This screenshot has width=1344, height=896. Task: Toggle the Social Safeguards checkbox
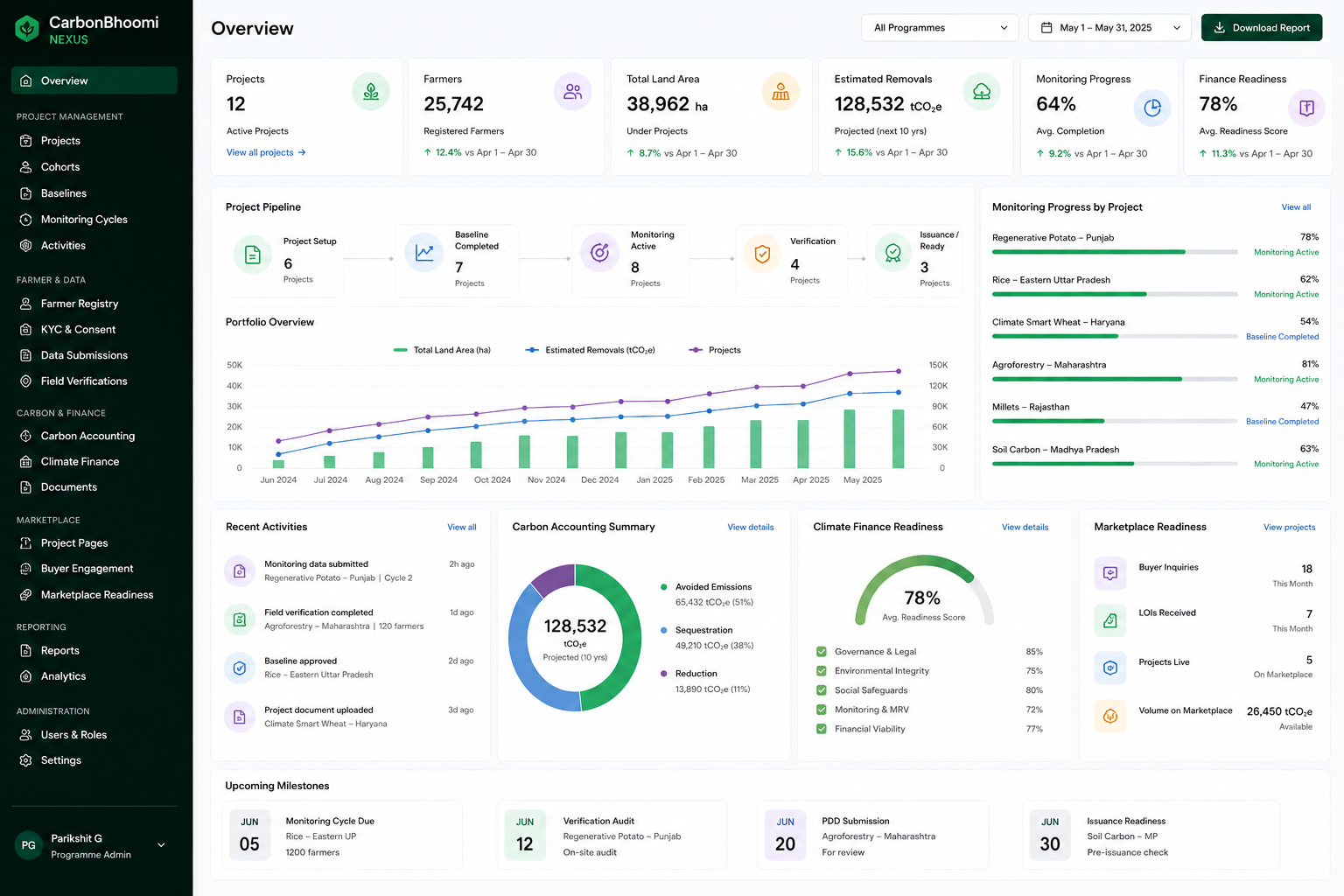(822, 690)
